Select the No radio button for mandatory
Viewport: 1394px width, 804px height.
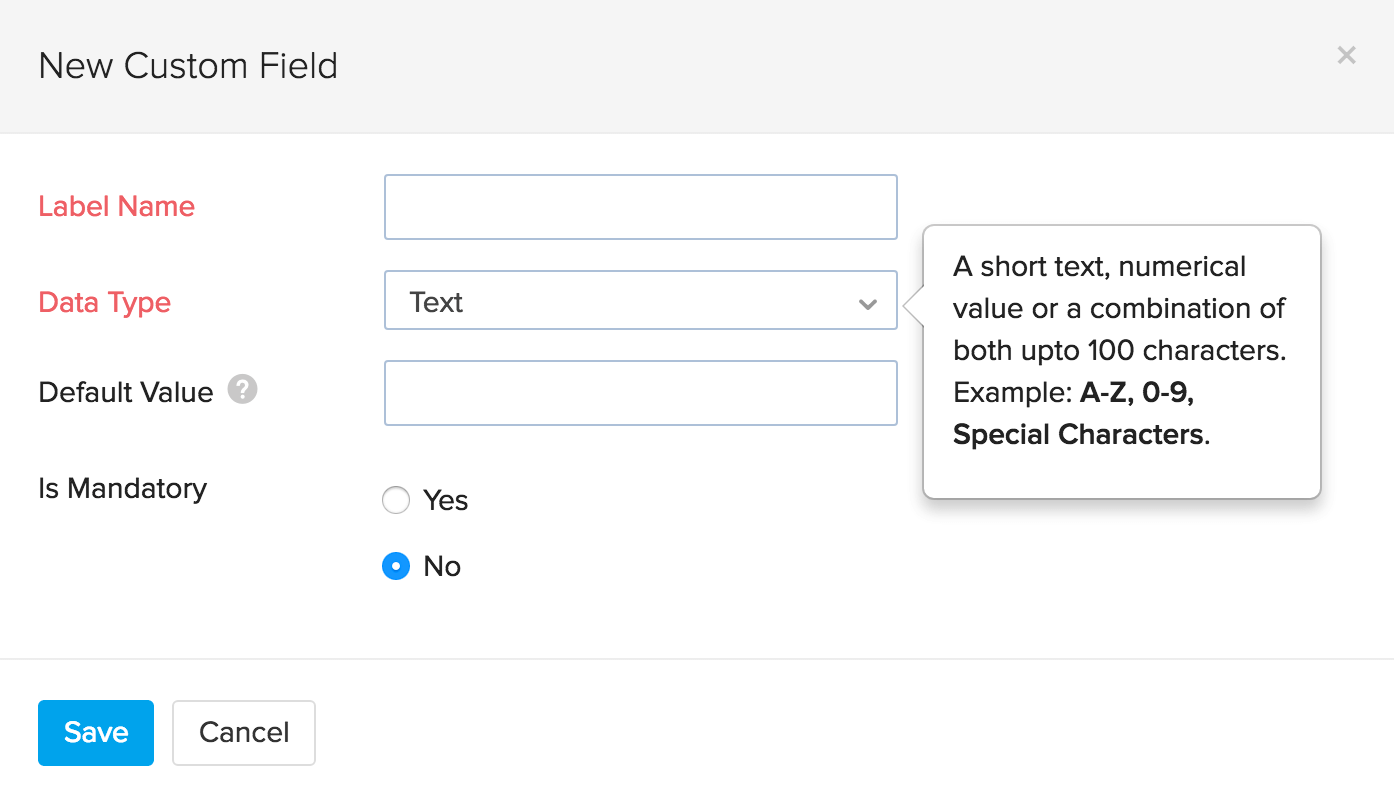click(x=396, y=566)
